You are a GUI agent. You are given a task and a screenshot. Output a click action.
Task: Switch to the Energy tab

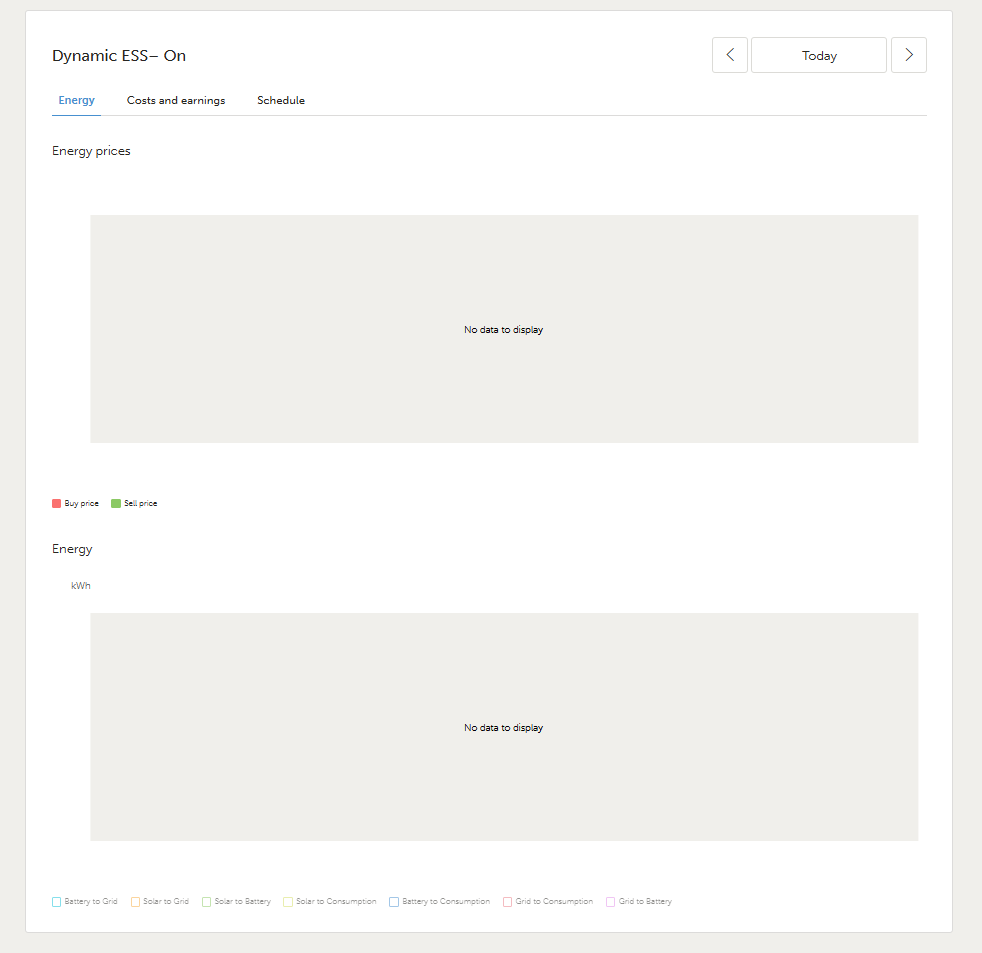[x=77, y=101]
